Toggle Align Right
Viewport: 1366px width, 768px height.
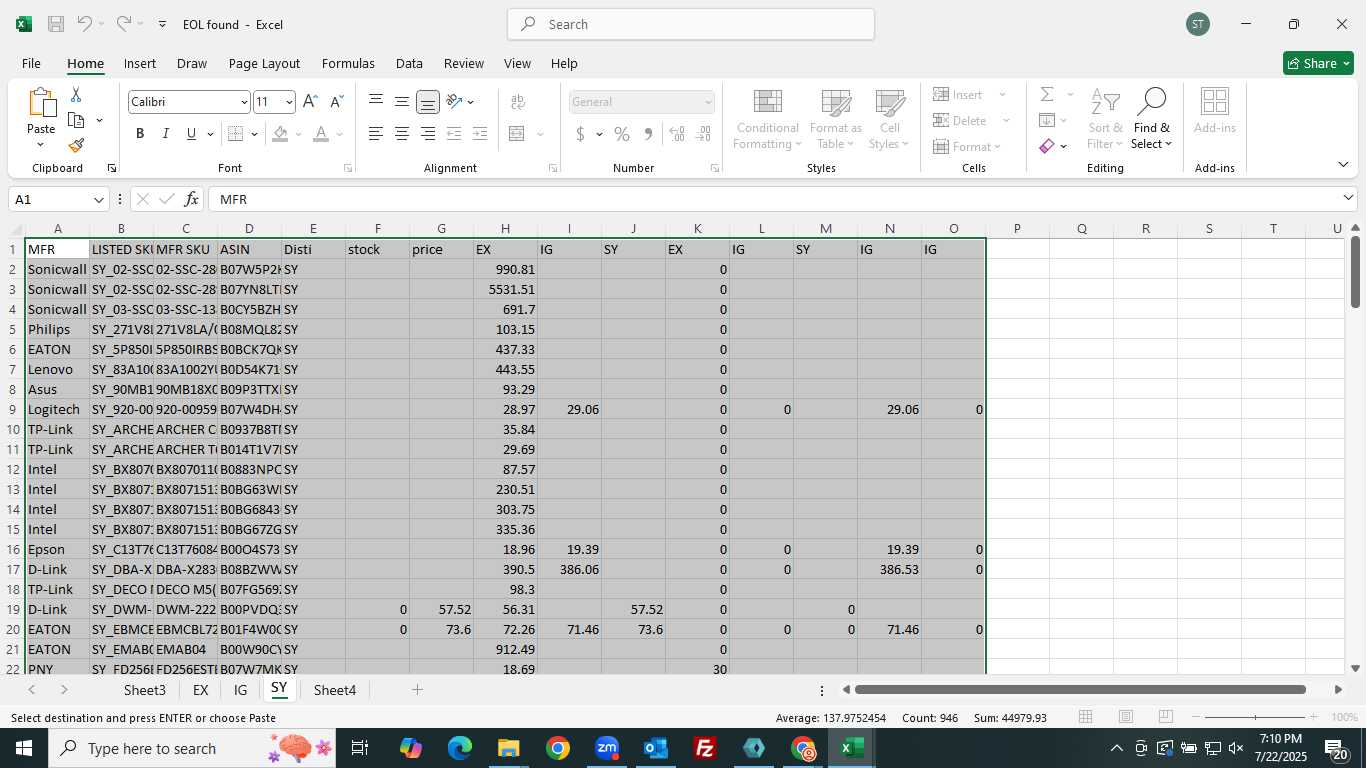click(427, 133)
